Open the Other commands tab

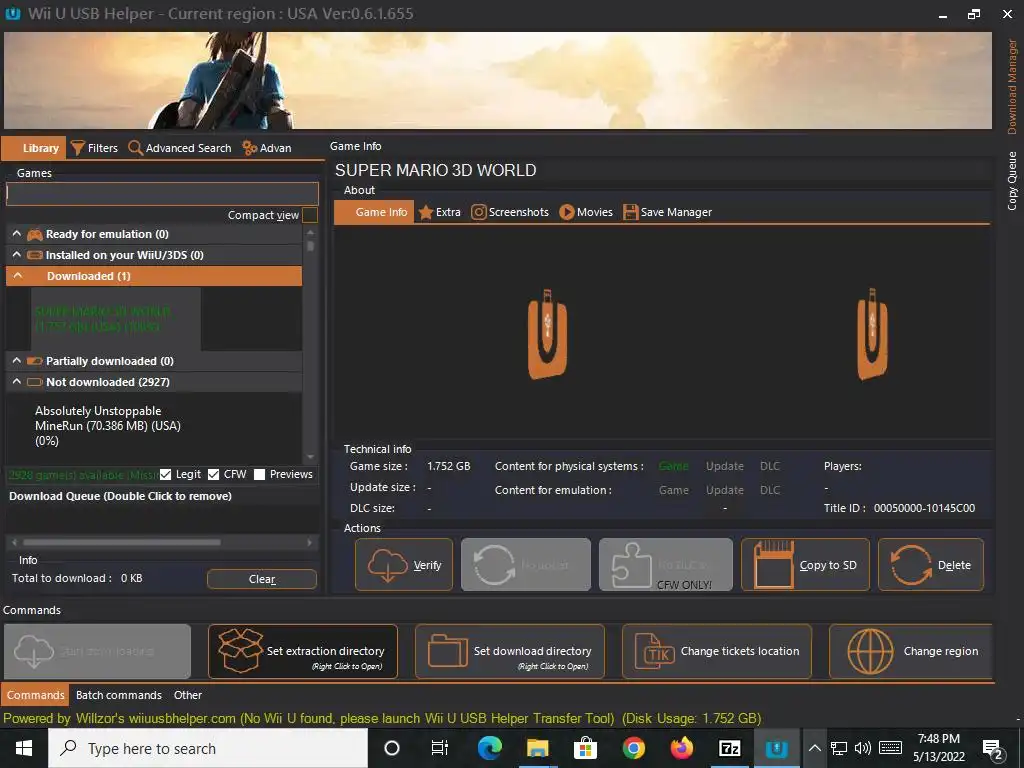click(x=187, y=695)
